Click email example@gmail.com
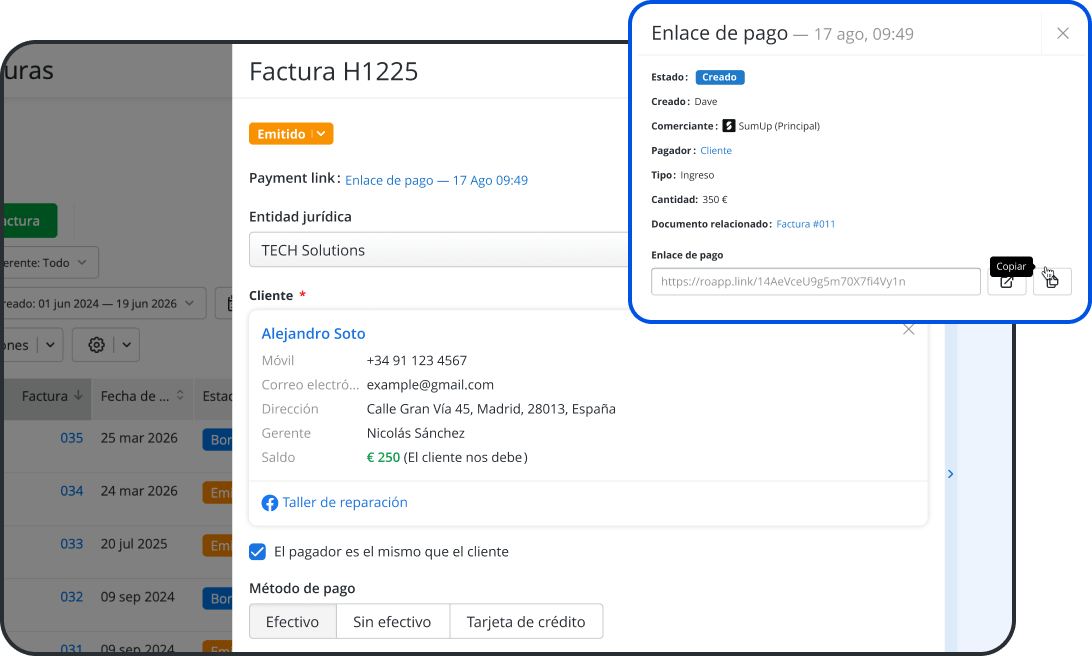The width and height of the screenshot is (1092, 656). (430, 385)
